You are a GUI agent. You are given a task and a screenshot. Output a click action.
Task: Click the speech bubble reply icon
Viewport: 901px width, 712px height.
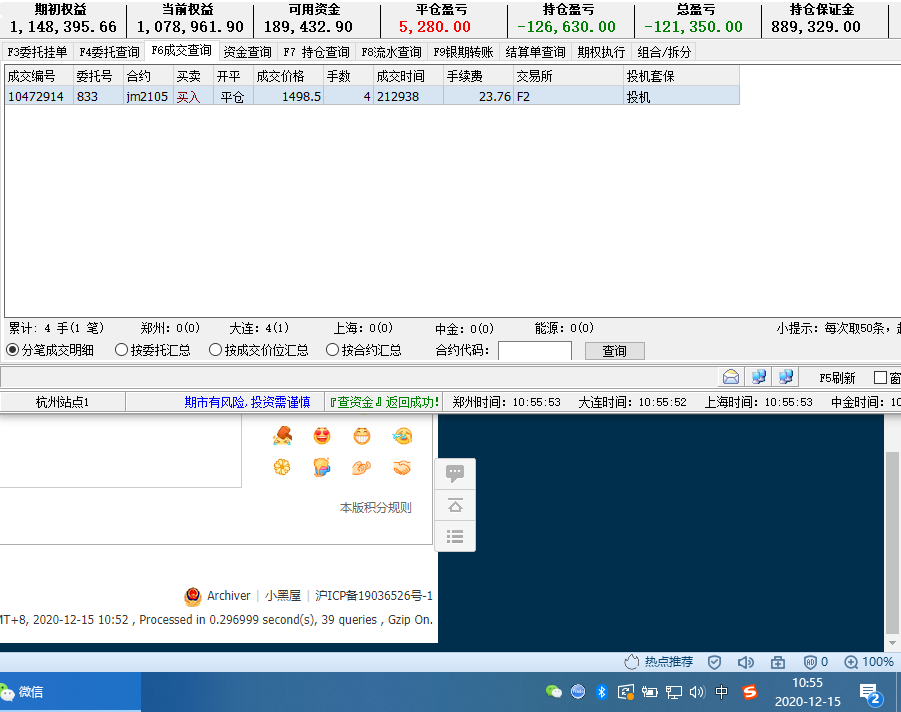[x=455, y=474]
